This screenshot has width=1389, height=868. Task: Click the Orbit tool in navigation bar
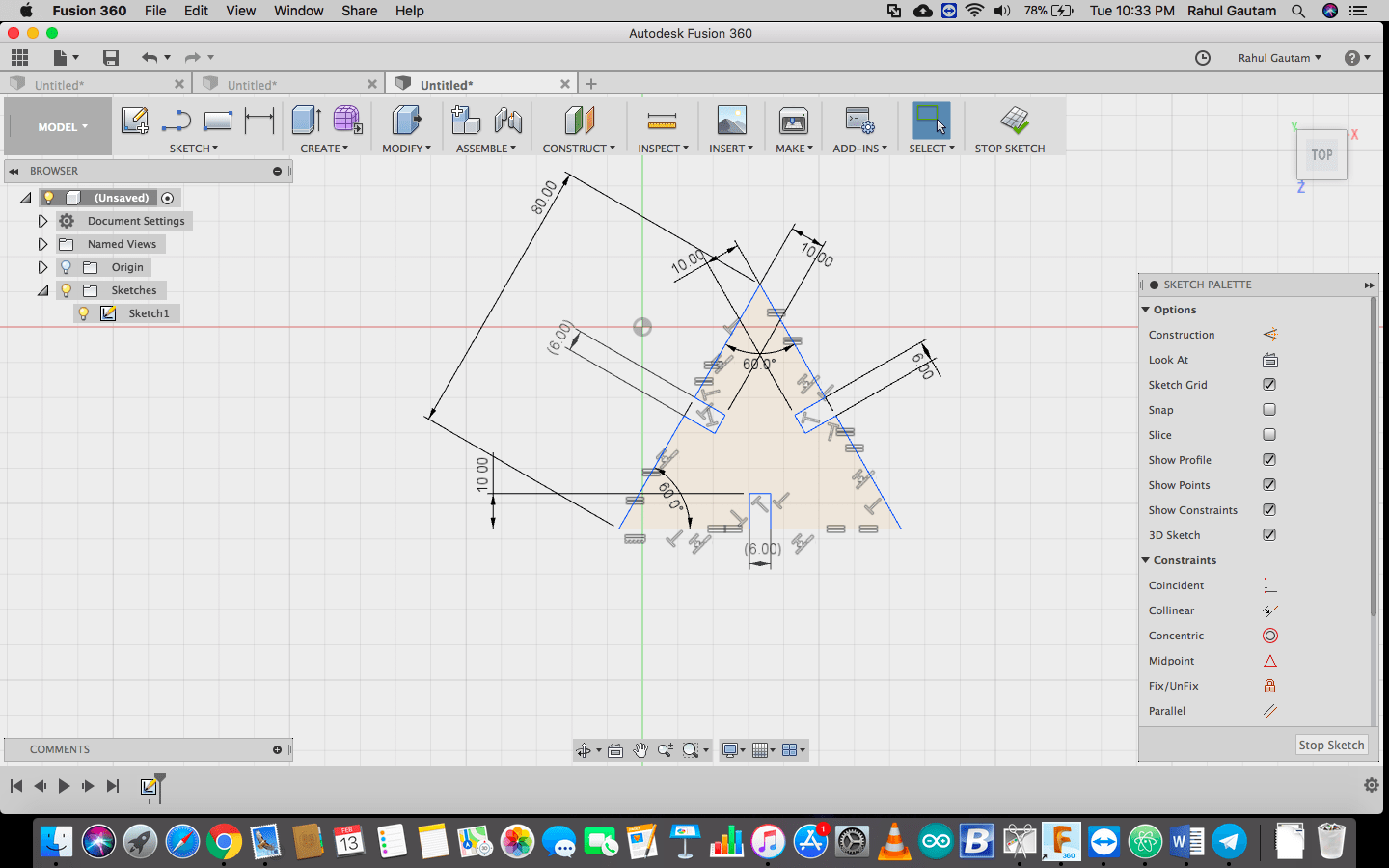[585, 750]
